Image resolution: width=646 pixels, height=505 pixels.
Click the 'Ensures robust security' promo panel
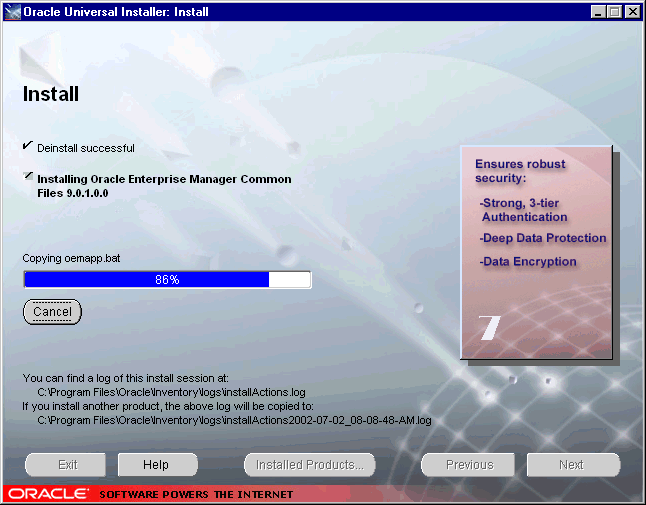point(536,252)
